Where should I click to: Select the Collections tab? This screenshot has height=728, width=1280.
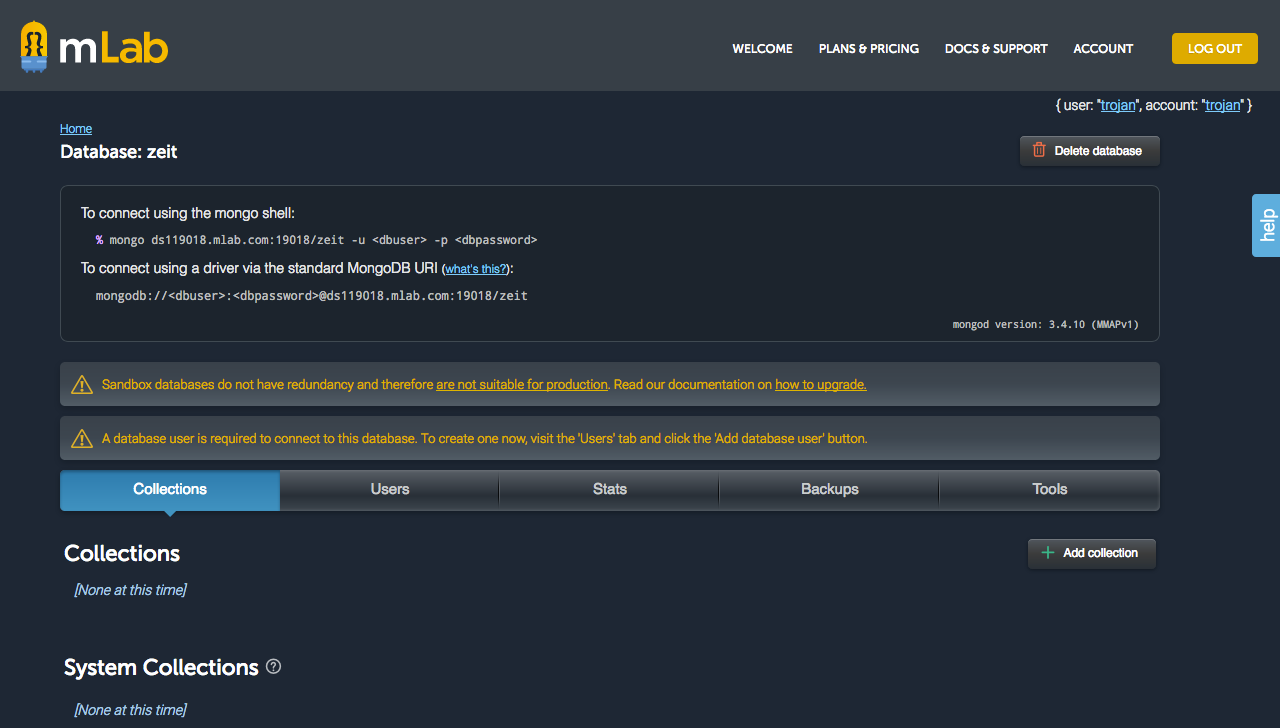[x=170, y=490]
